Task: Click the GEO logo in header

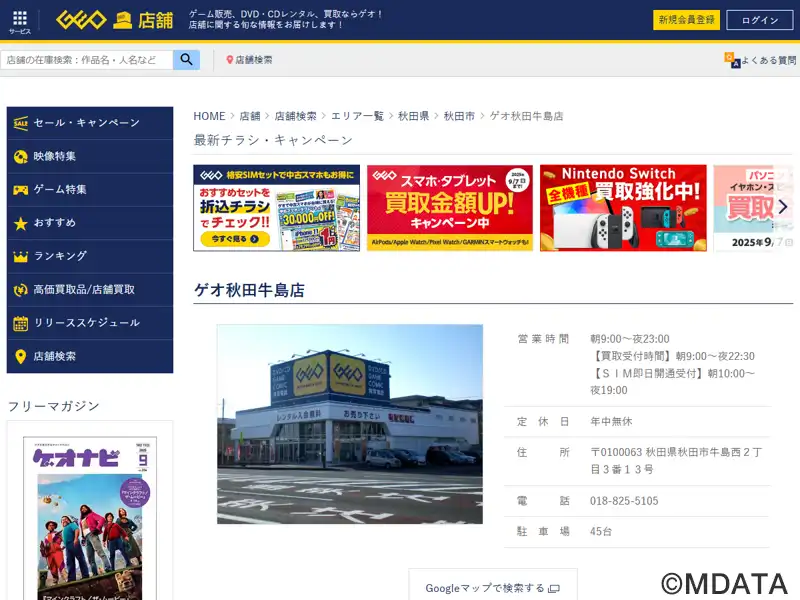Action: pyautogui.click(x=81, y=20)
